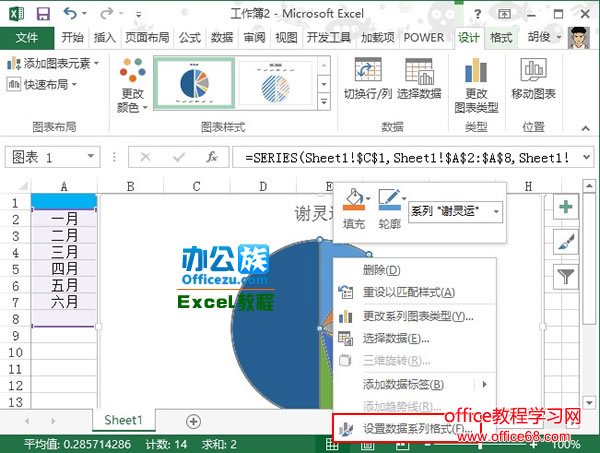Screen dimensions: 600x453
Task: Click chart styles brush button
Action: (565, 242)
